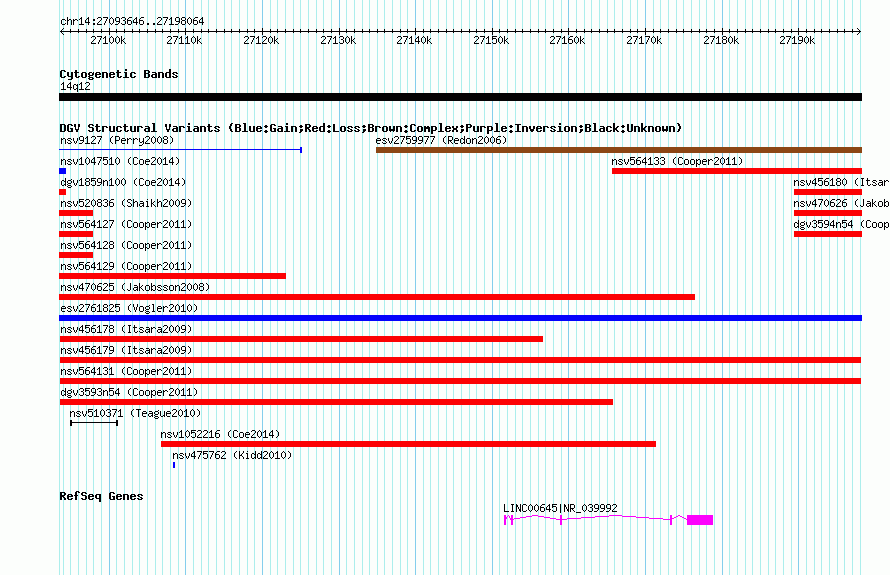
Task: Click the 27190k ruler tick label
Action: click(x=797, y=40)
